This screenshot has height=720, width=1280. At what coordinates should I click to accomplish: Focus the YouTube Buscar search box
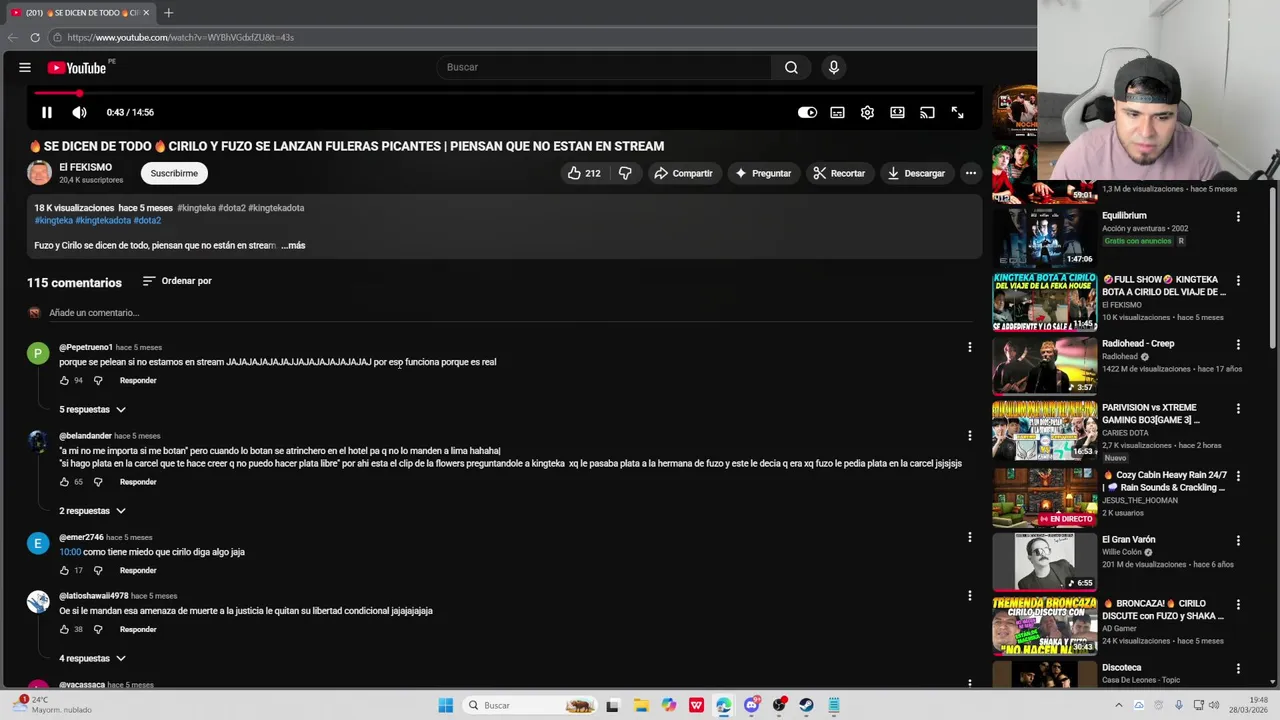pos(603,67)
